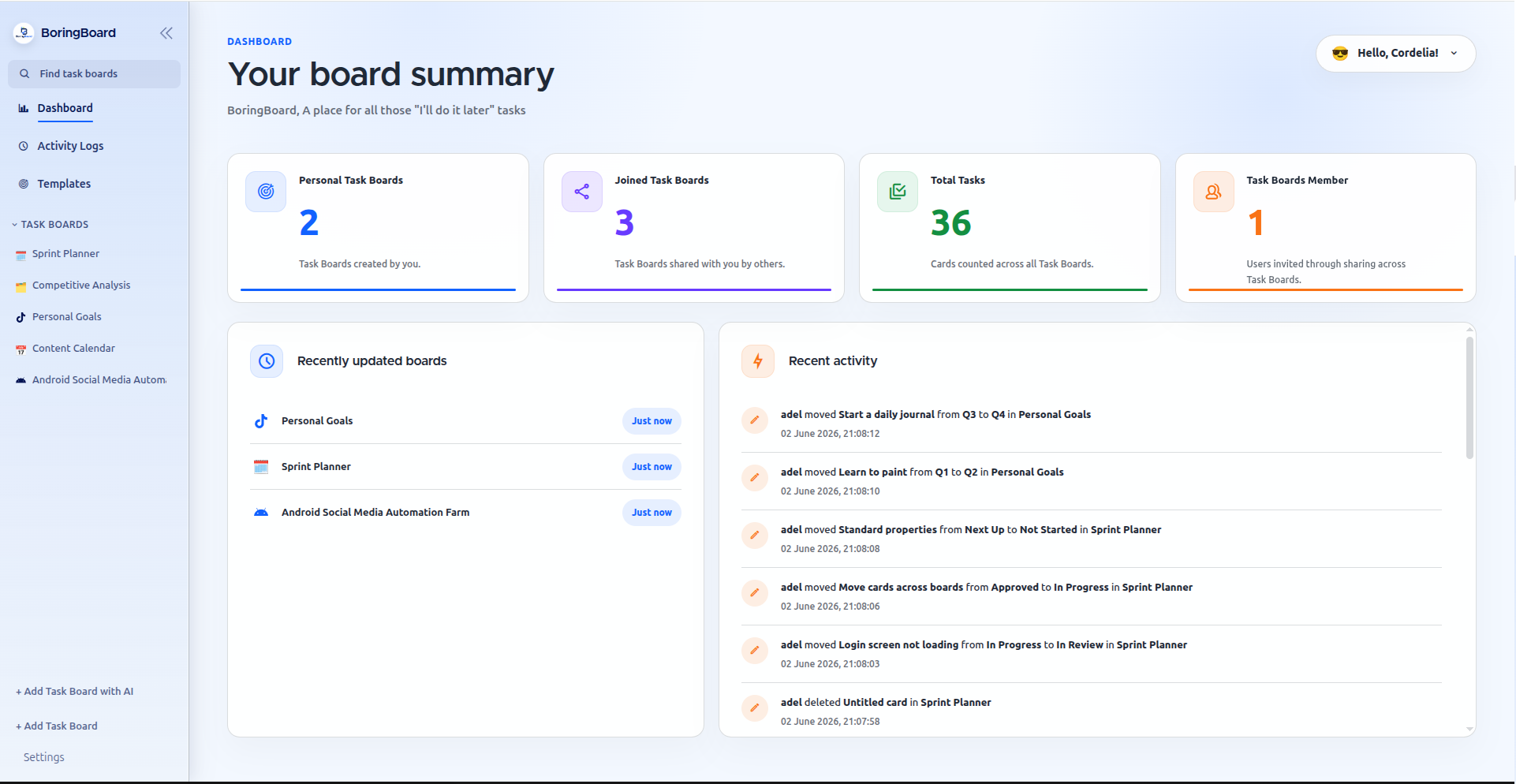Click Competitive Analysis folder icon
The image size is (1516, 784).
(x=21, y=286)
